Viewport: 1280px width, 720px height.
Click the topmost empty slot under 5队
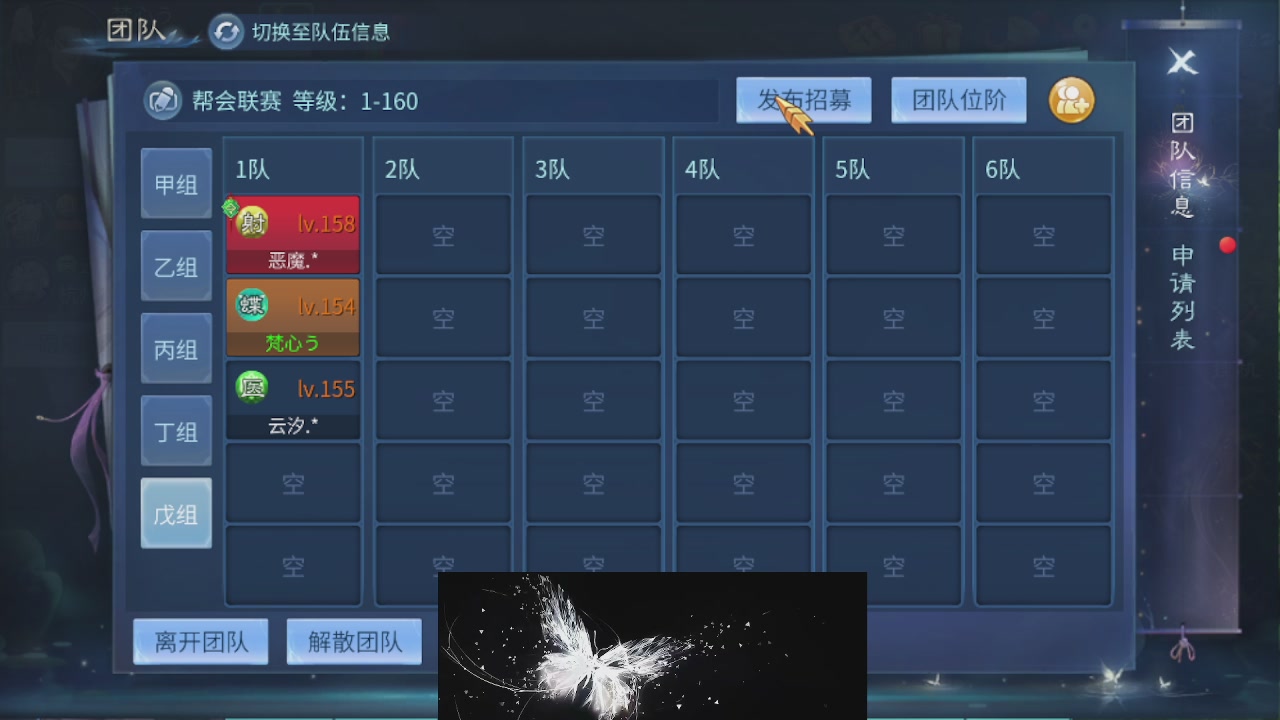893,235
